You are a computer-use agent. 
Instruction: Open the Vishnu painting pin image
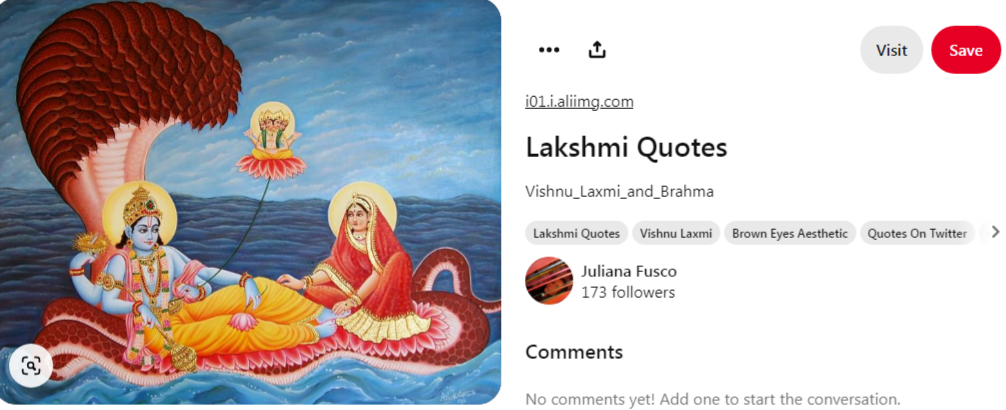(x=250, y=202)
